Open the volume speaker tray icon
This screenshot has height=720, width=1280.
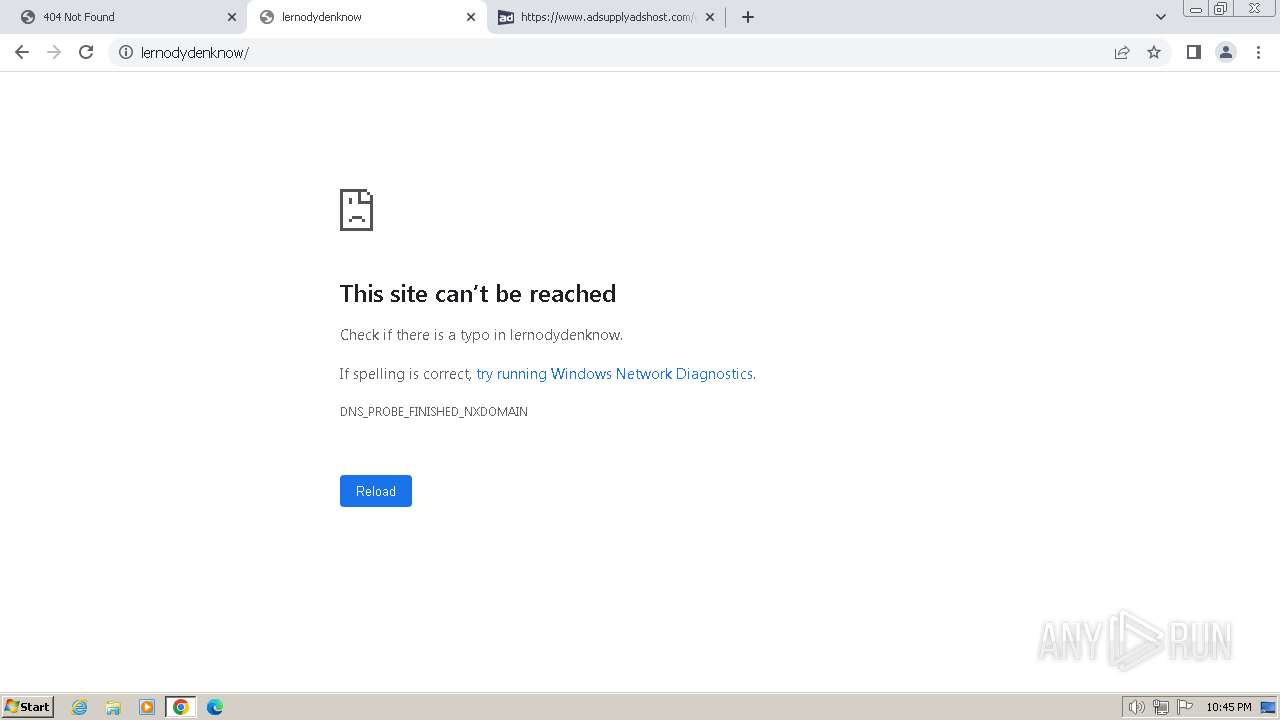point(1136,707)
